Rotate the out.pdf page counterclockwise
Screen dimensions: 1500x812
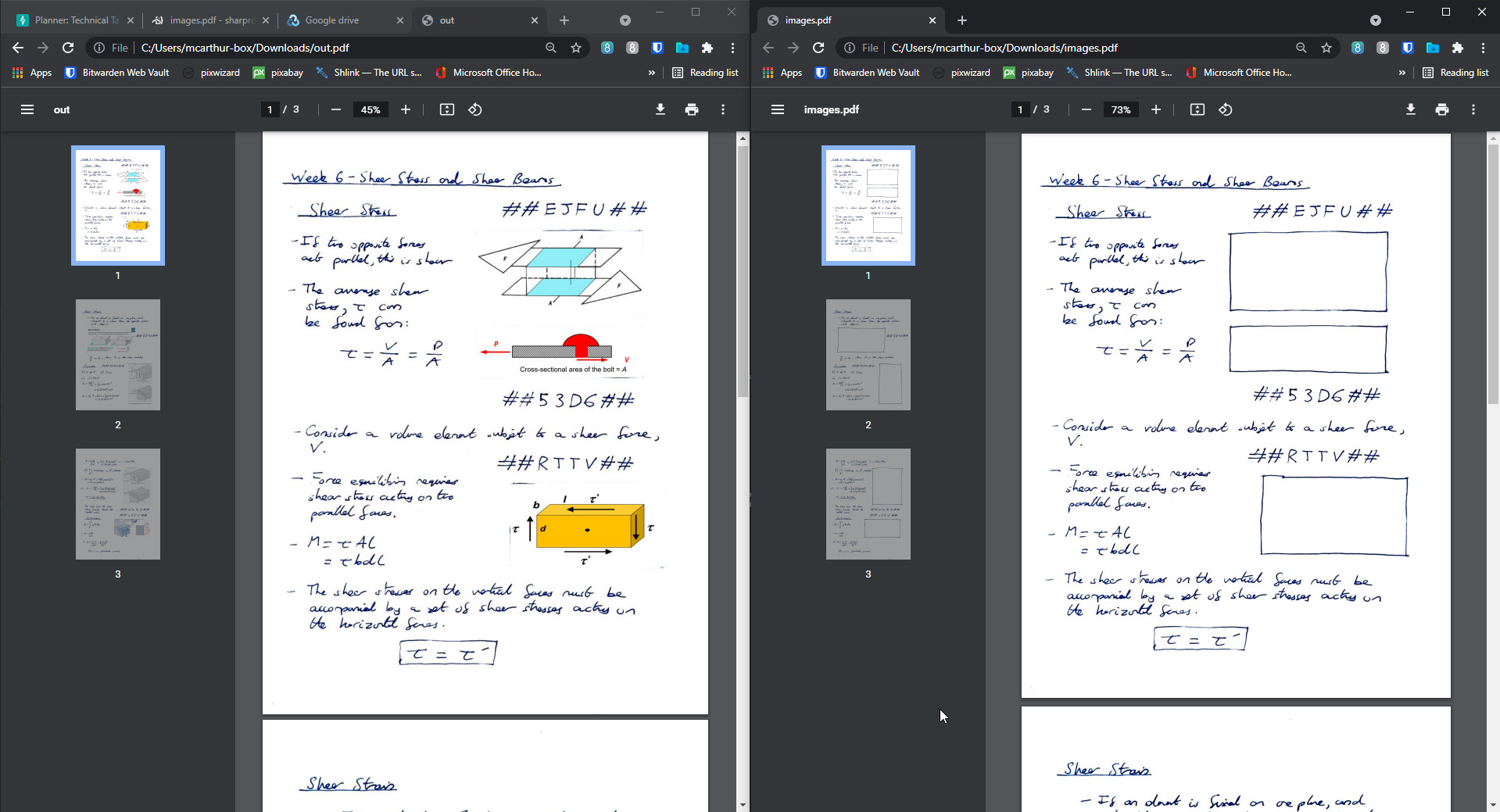[474, 109]
